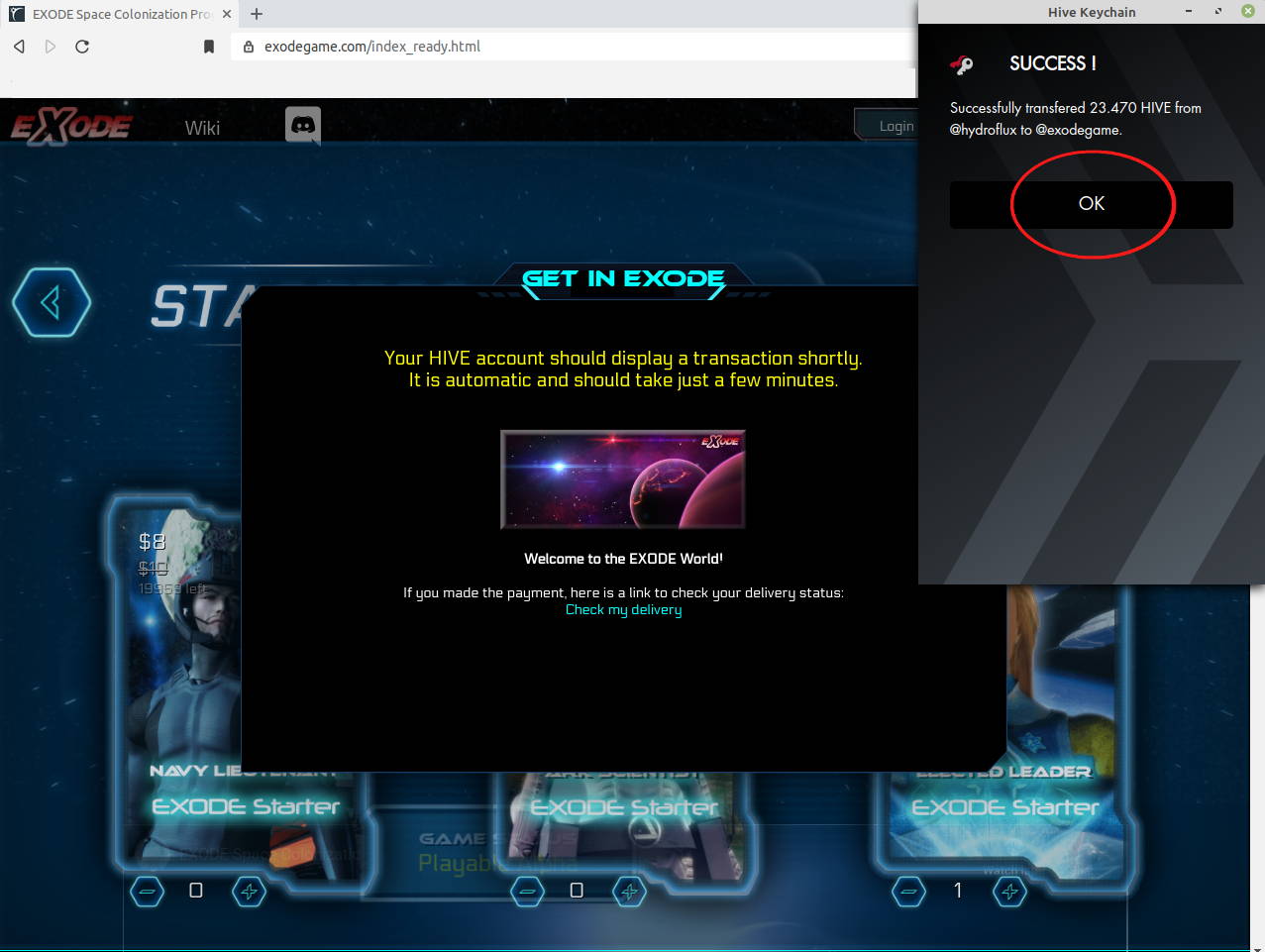Decrease Elected Leader starter quantity
1265x952 pixels.
(907, 892)
